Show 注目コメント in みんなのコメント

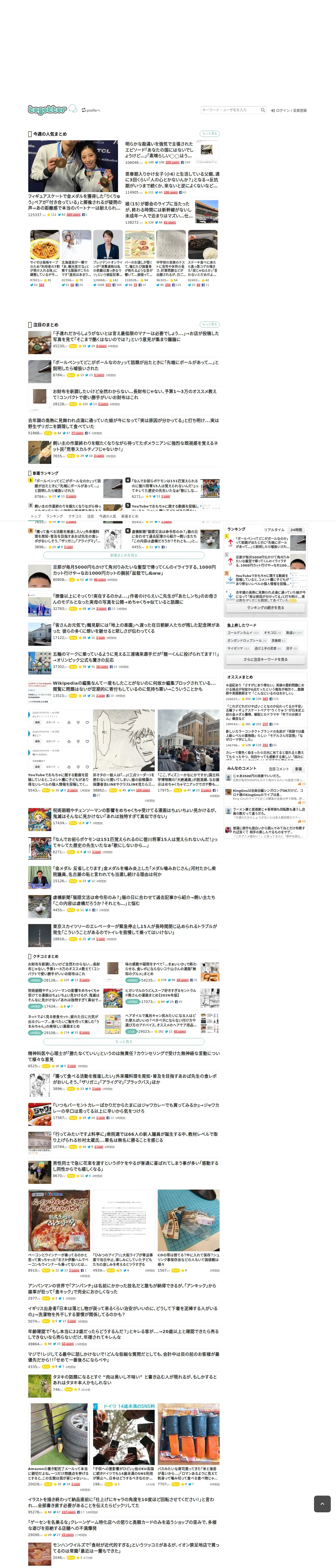click(279, 769)
